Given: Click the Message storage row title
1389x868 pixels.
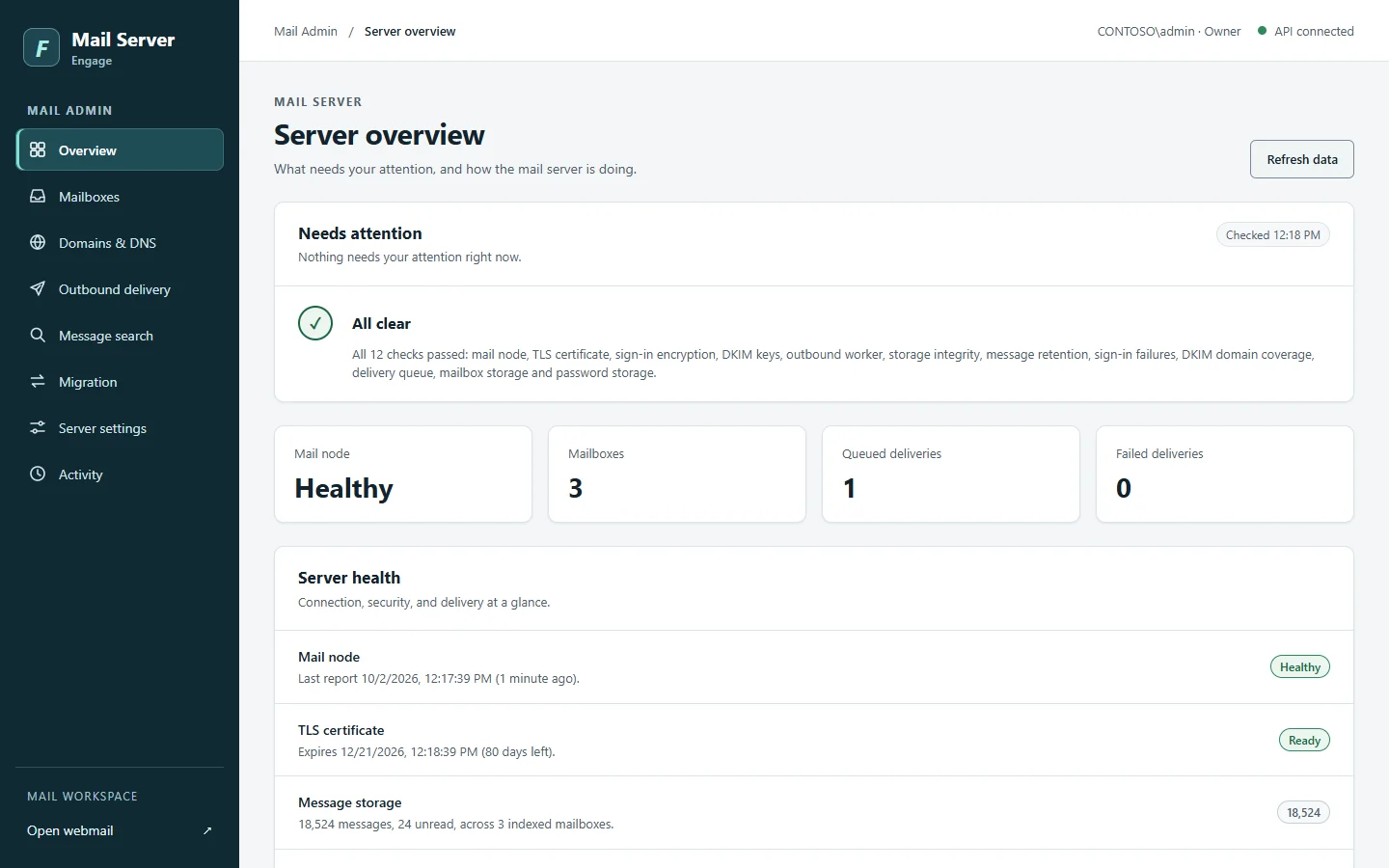Looking at the screenshot, I should pos(349,802).
